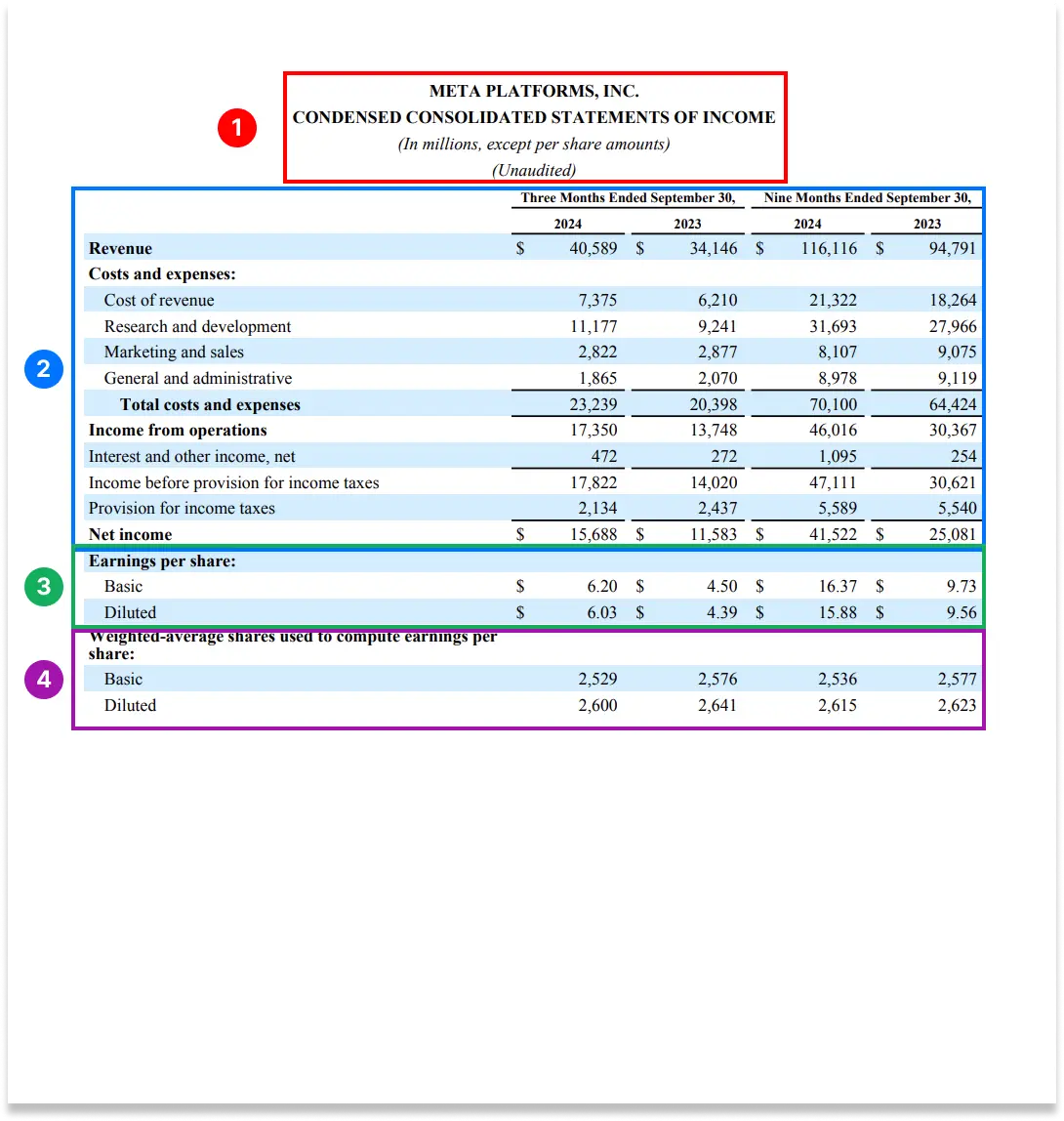Click the Earnings per share heading
This screenshot has height=1121, width=1064.
(162, 561)
